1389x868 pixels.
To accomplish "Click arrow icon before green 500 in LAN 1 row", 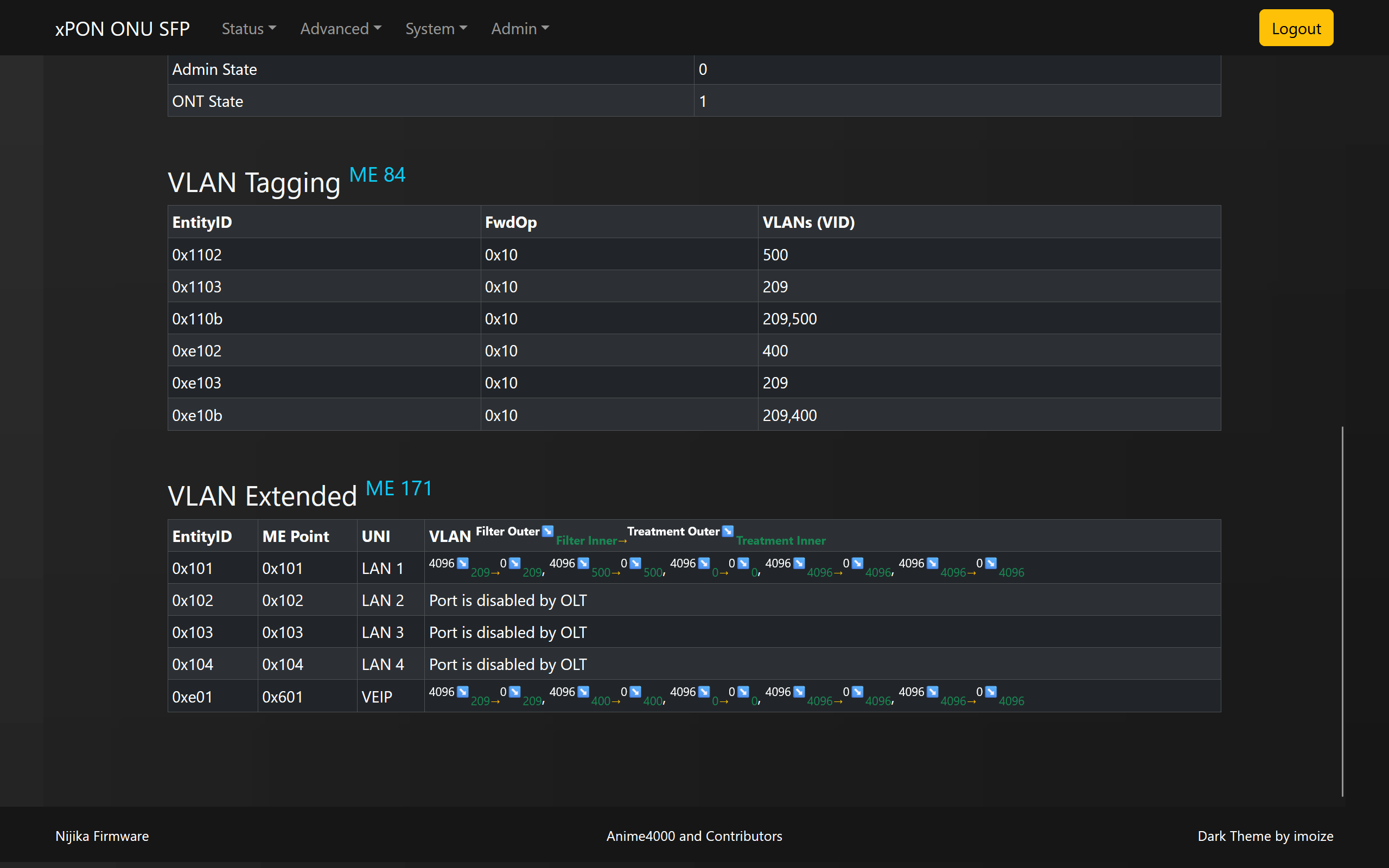I will coord(583,563).
